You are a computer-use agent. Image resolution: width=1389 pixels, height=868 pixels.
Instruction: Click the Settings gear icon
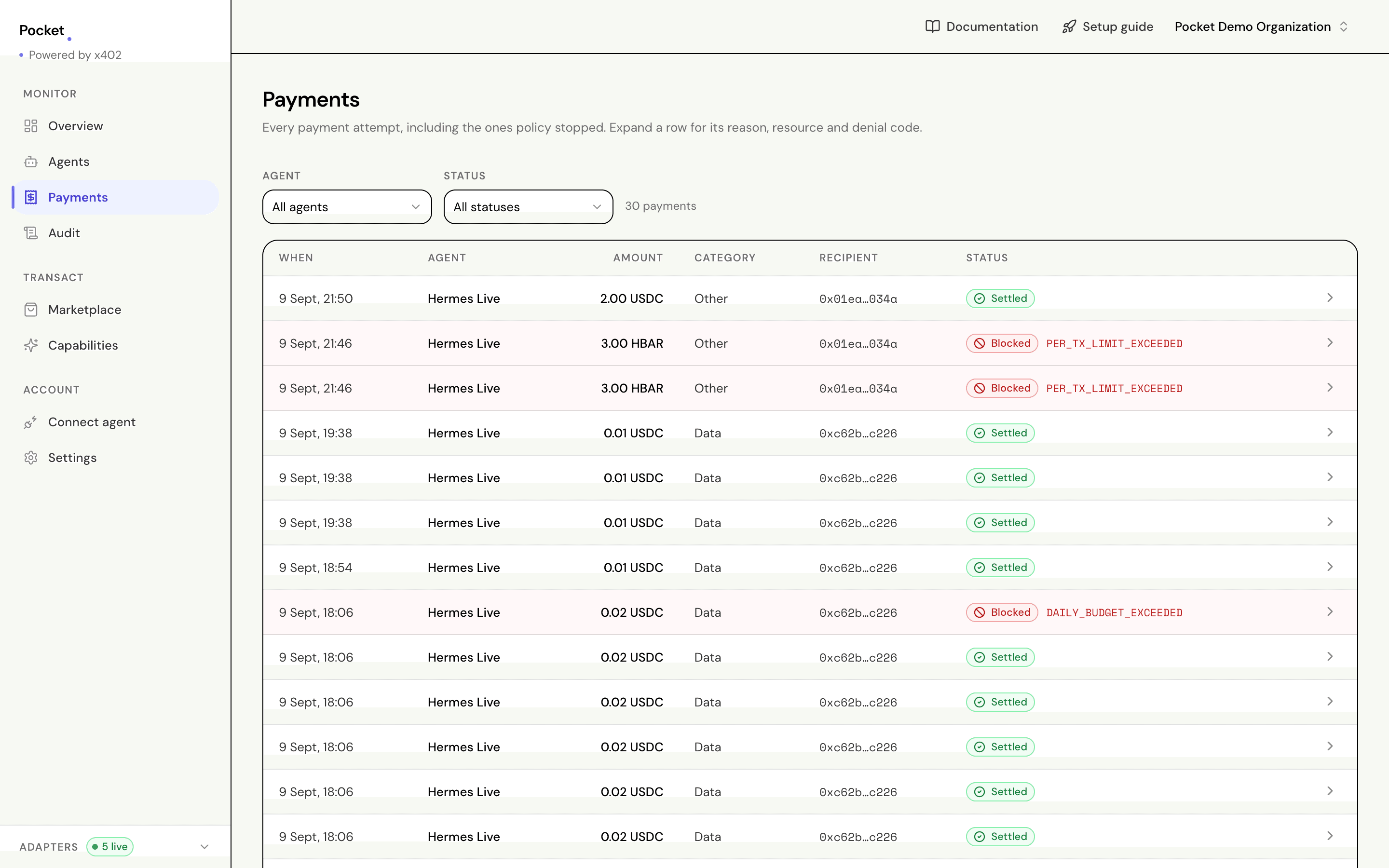[31, 458]
